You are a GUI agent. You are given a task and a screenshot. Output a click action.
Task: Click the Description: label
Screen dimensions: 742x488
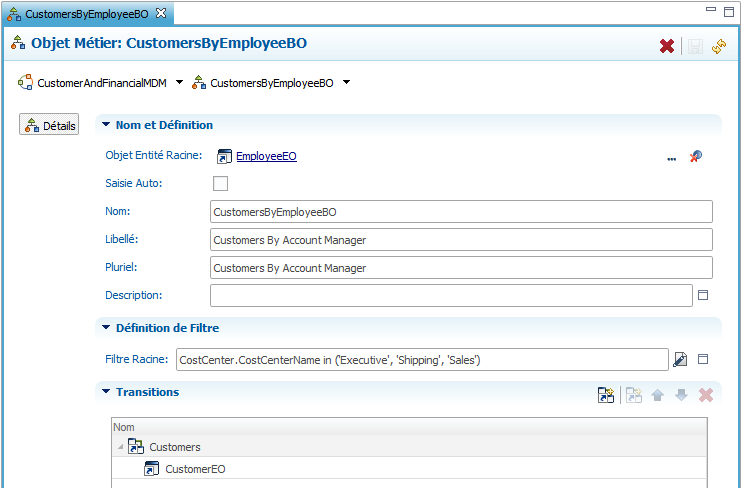133,295
